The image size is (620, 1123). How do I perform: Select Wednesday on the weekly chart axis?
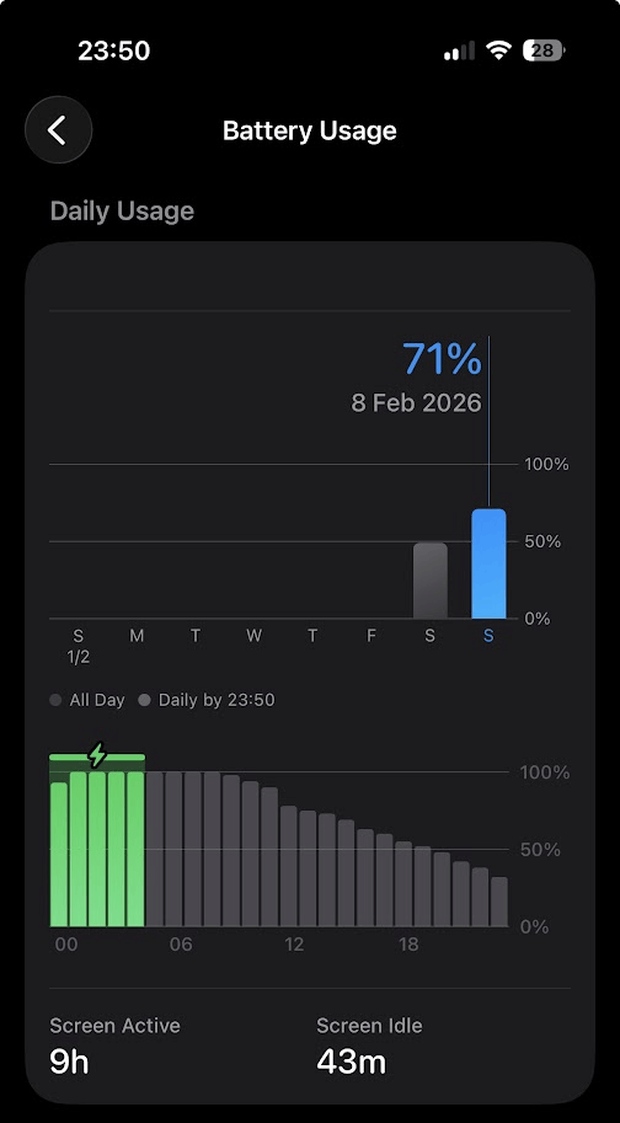tap(254, 637)
